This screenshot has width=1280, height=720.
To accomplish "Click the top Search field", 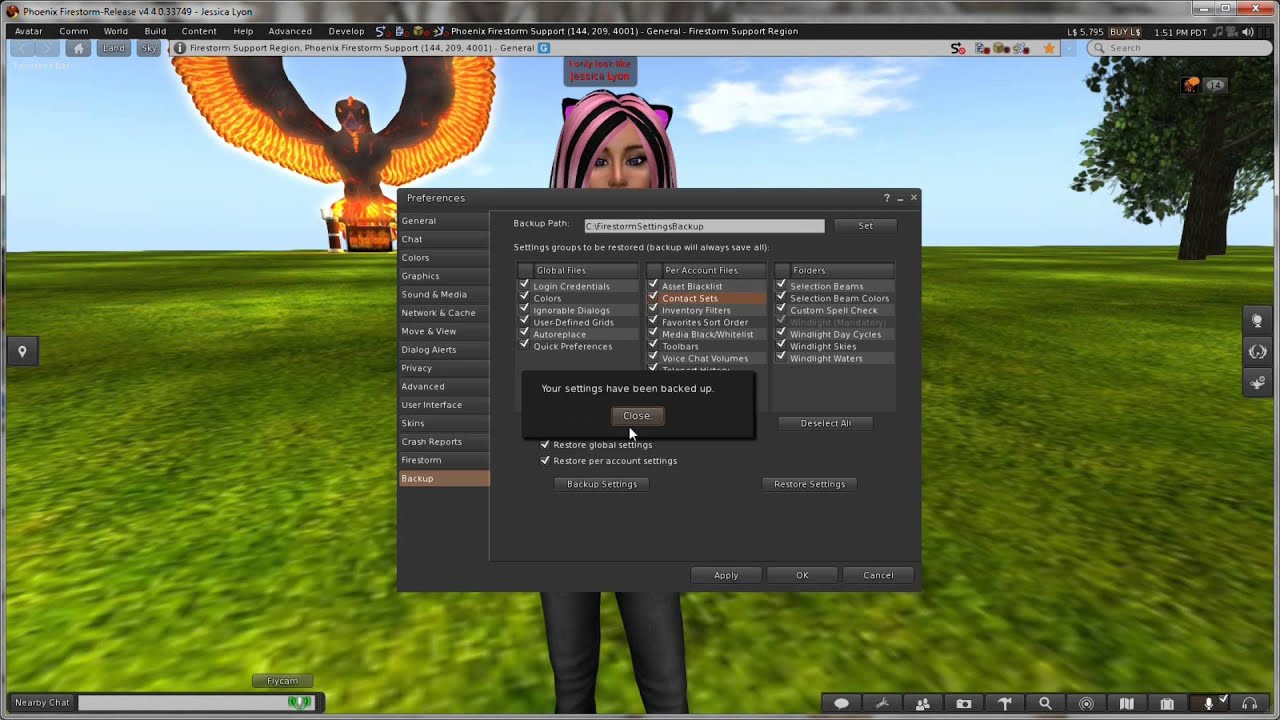I will [1180, 48].
